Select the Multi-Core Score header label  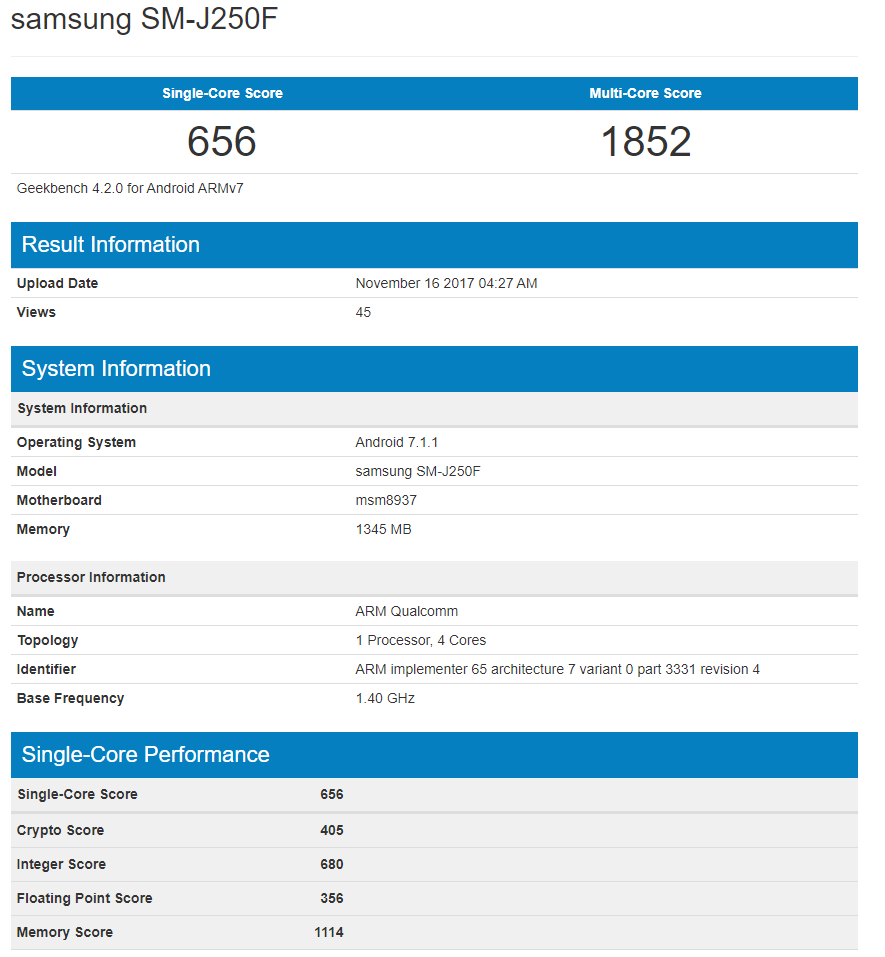click(645, 93)
